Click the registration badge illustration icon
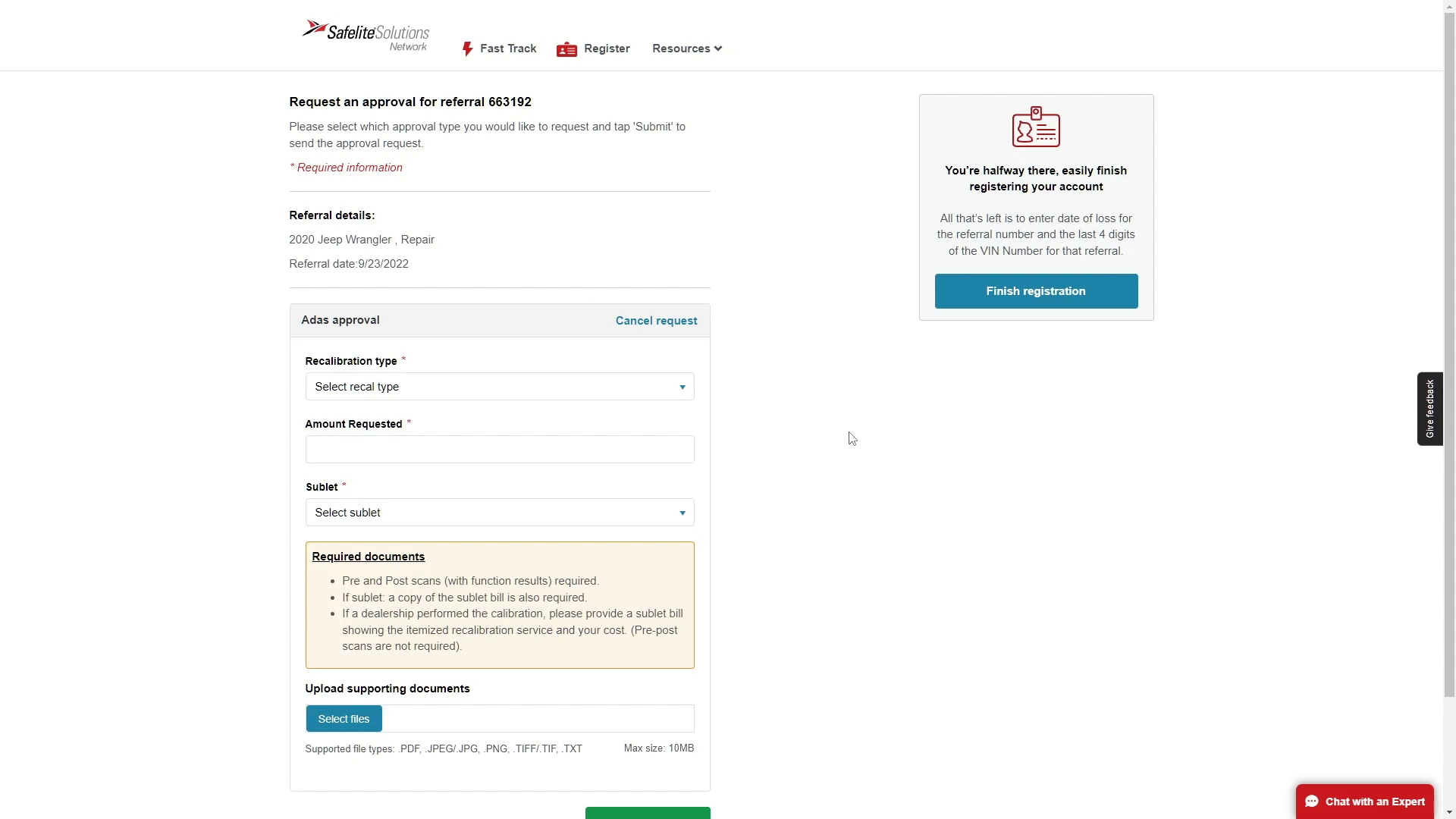Image resolution: width=1456 pixels, height=819 pixels. (x=1036, y=127)
